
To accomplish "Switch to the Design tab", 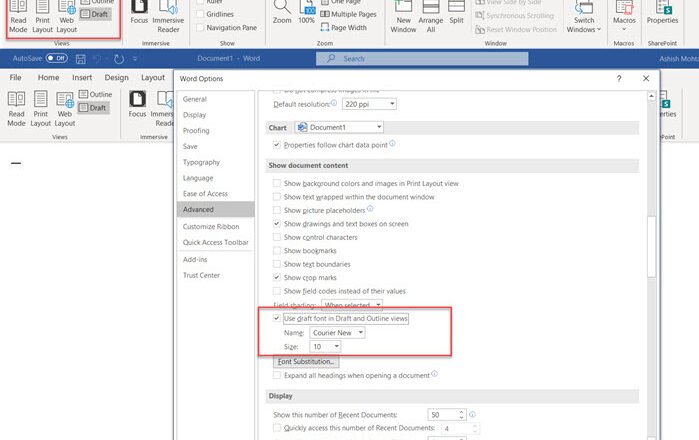I will tap(117, 78).
